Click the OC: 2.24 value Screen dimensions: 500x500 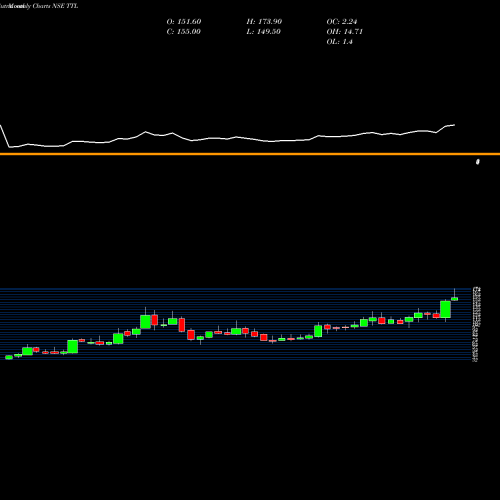point(342,22)
